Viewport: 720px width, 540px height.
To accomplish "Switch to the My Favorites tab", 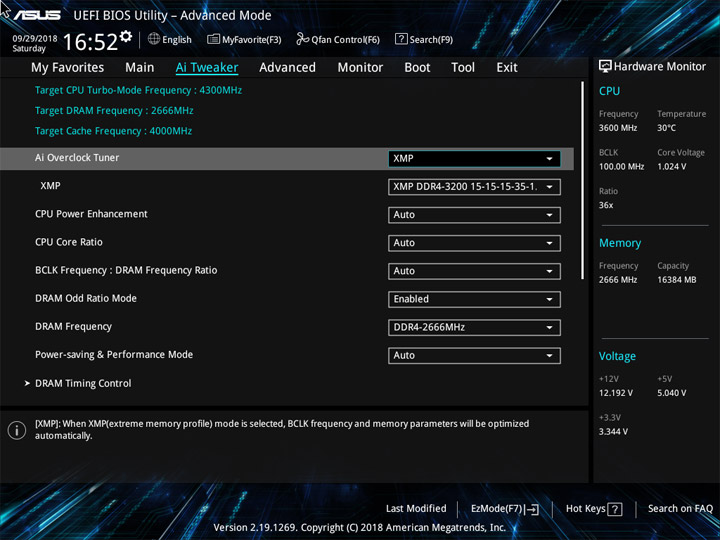I will click(x=68, y=68).
